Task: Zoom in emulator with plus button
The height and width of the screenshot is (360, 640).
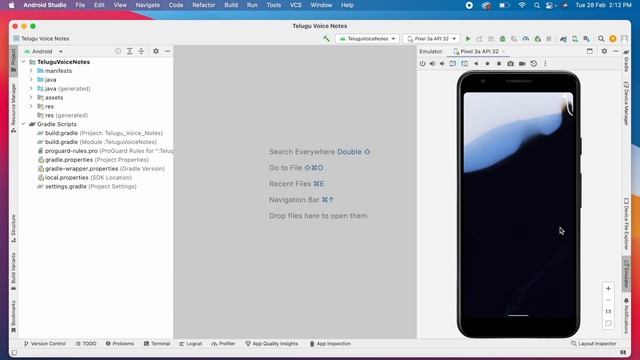Action: point(608,288)
